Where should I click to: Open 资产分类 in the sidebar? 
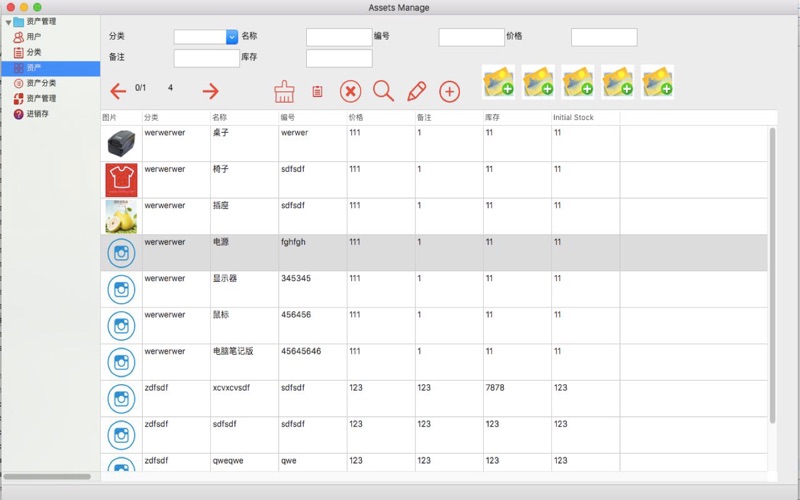click(40, 83)
